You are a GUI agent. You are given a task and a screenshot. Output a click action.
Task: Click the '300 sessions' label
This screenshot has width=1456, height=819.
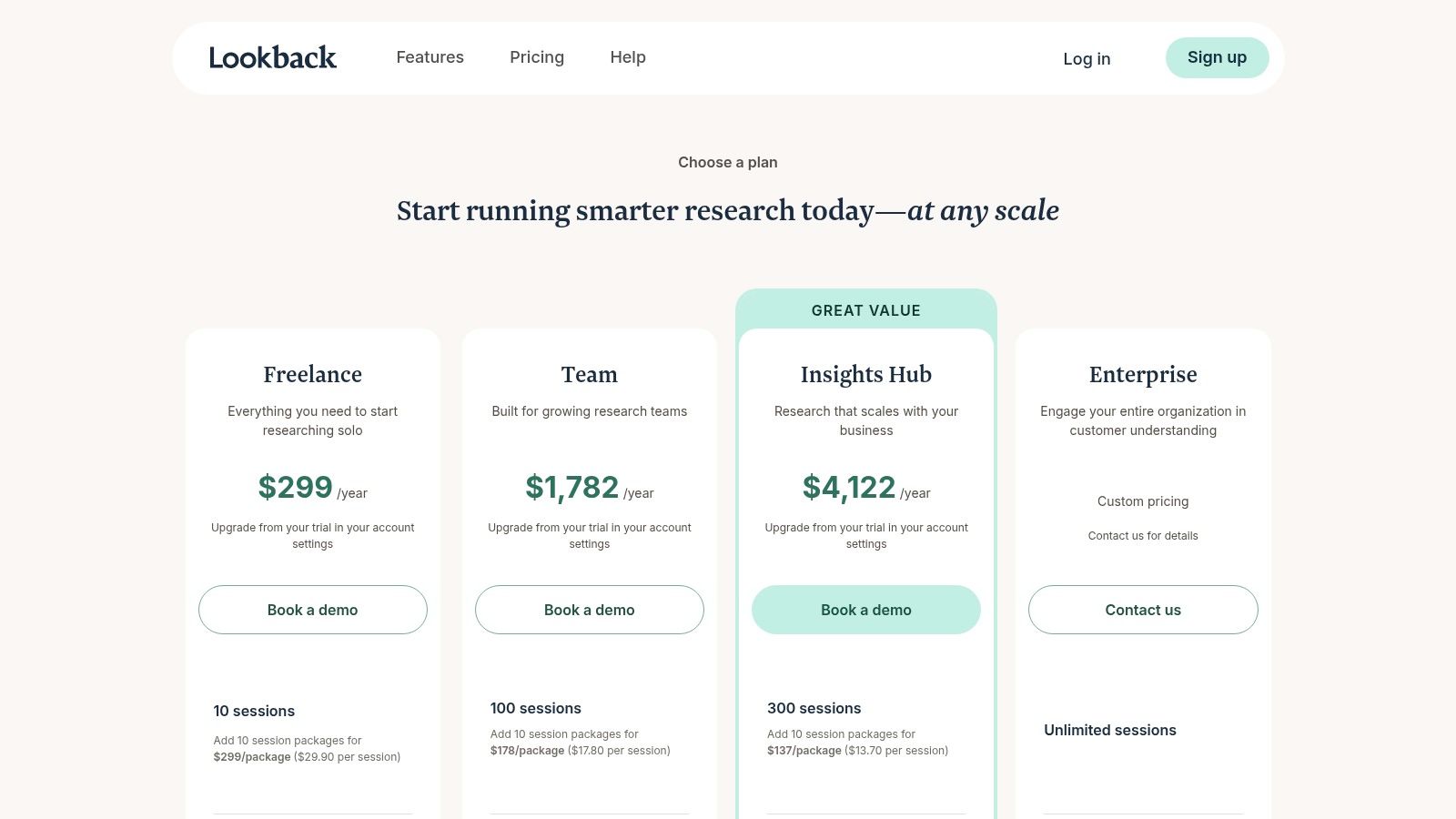coord(814,708)
